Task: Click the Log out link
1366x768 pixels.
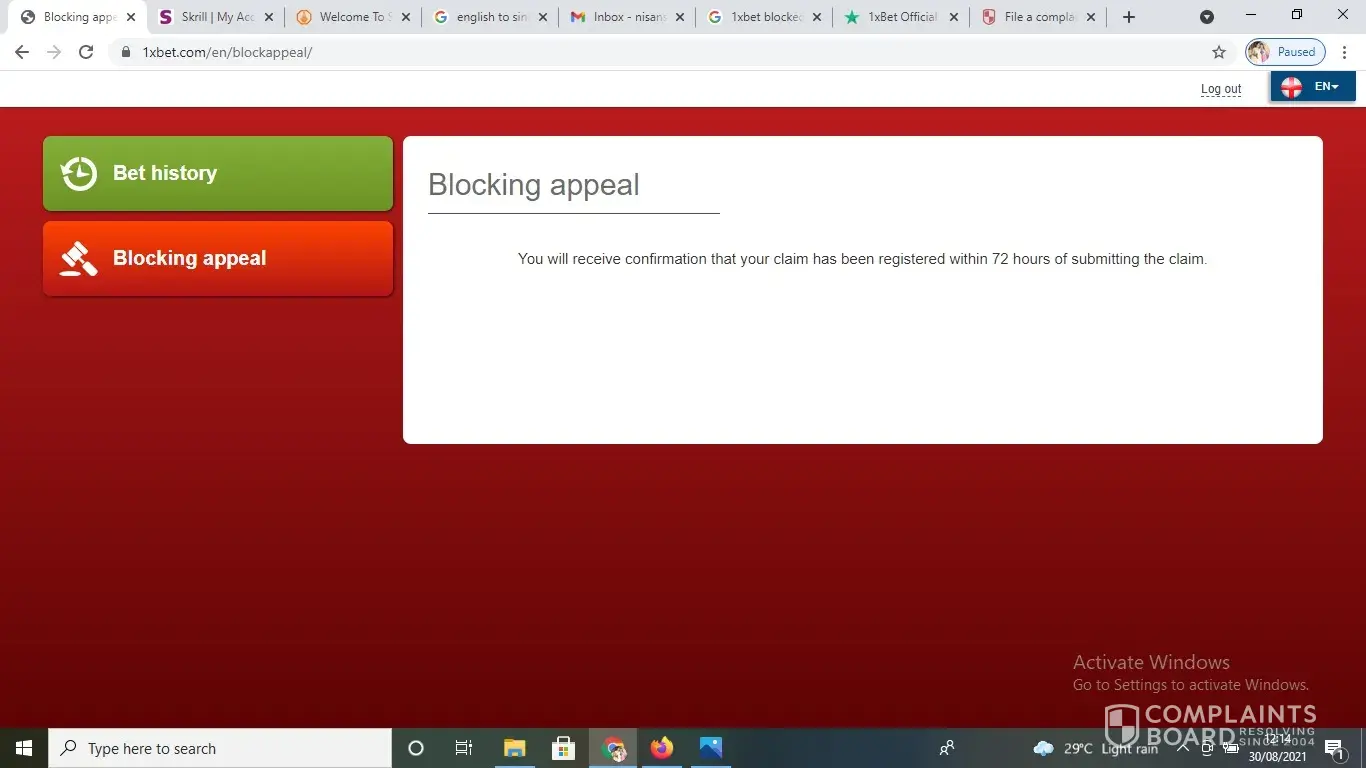Action: pyautogui.click(x=1221, y=89)
